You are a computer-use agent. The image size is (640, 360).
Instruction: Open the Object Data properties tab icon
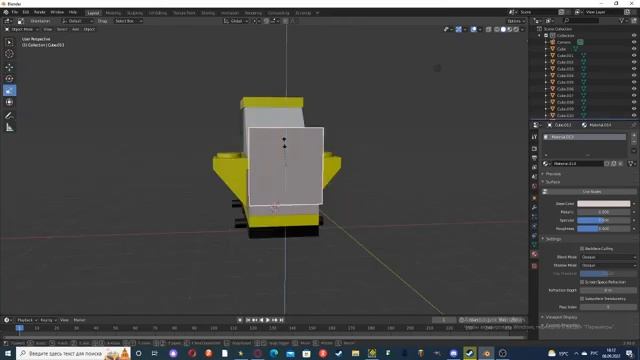point(534,244)
